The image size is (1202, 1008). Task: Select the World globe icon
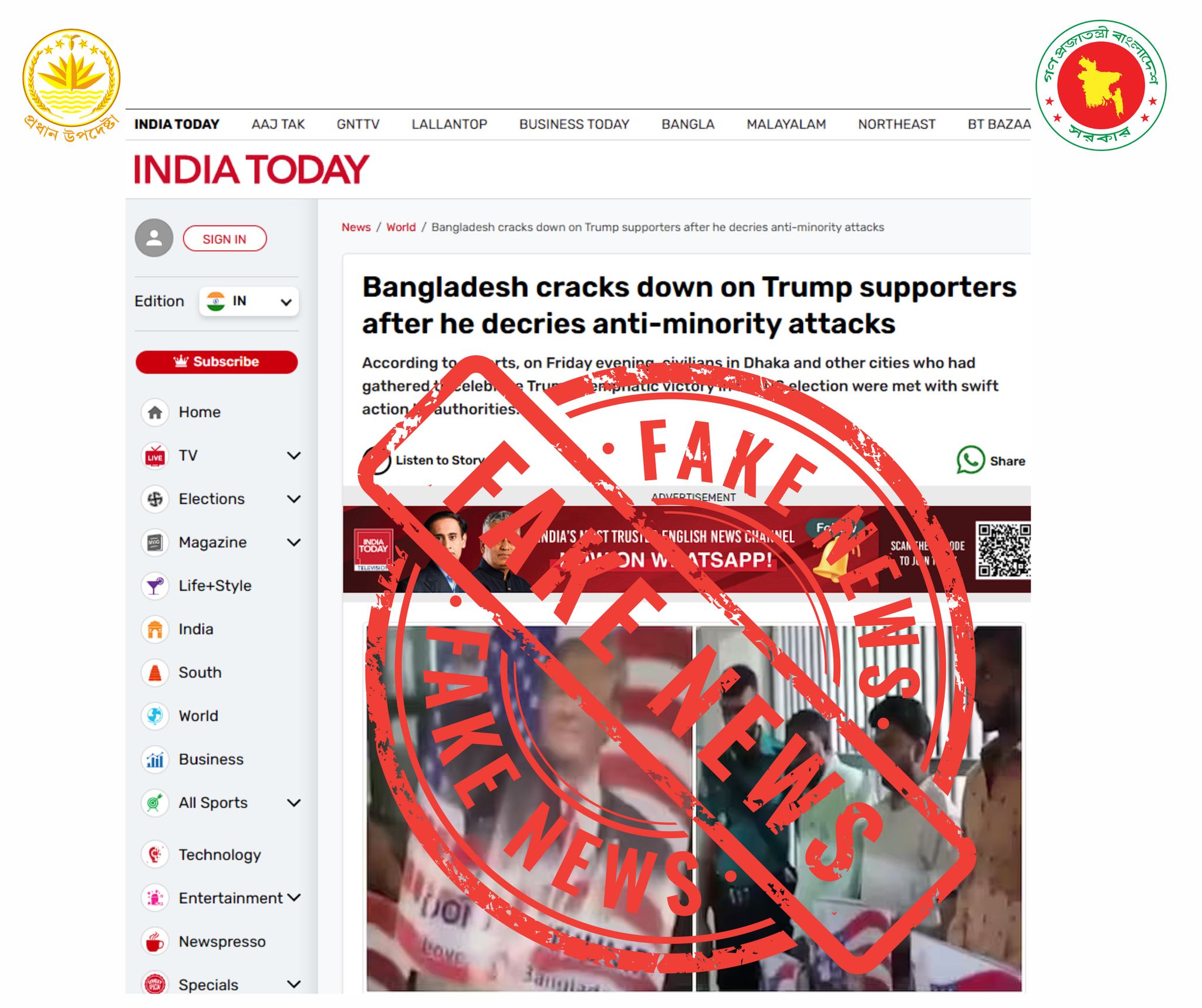(155, 716)
